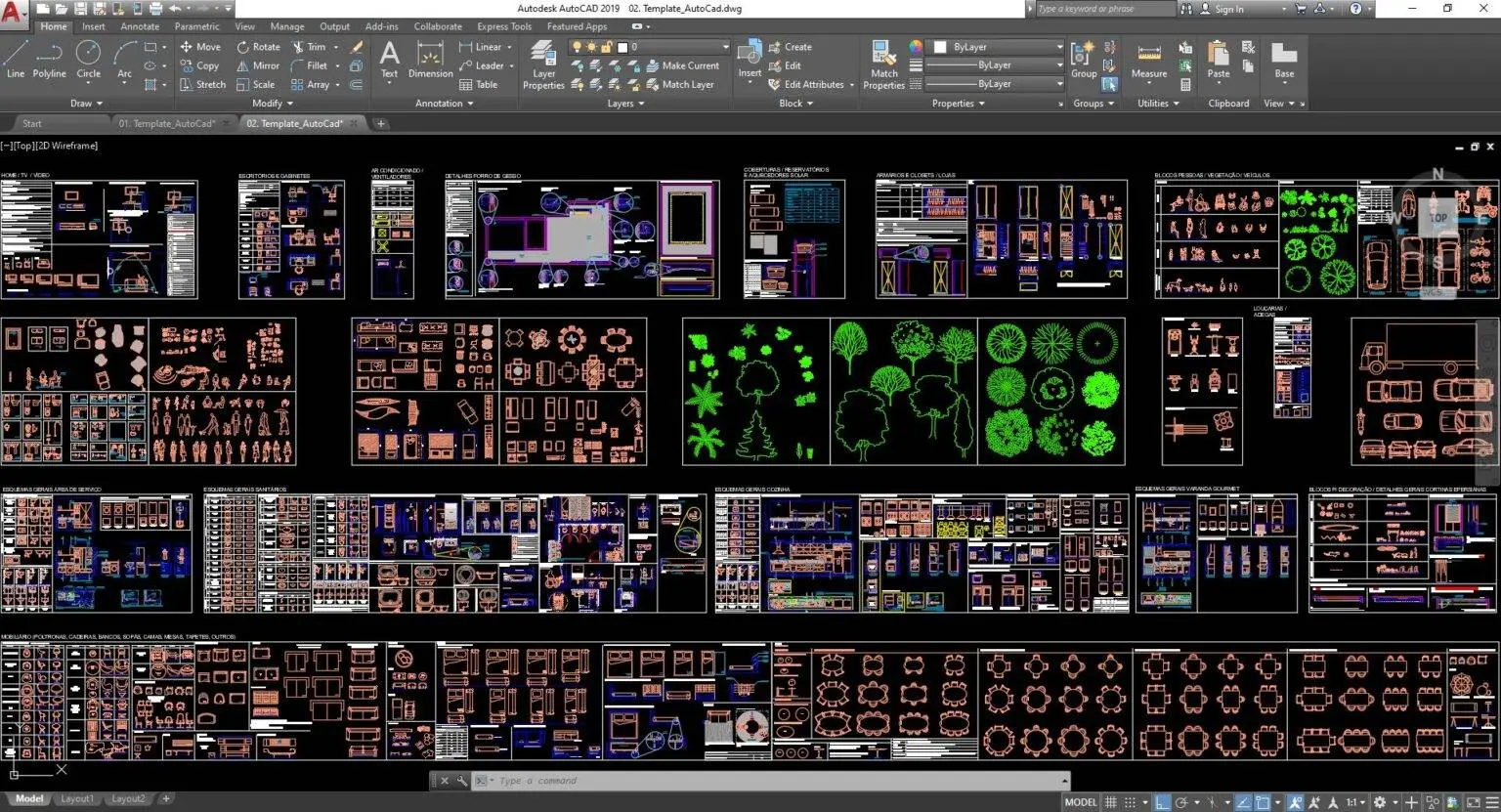Switch to the Annotate ribbon tab
The image size is (1501, 812).
point(140,26)
